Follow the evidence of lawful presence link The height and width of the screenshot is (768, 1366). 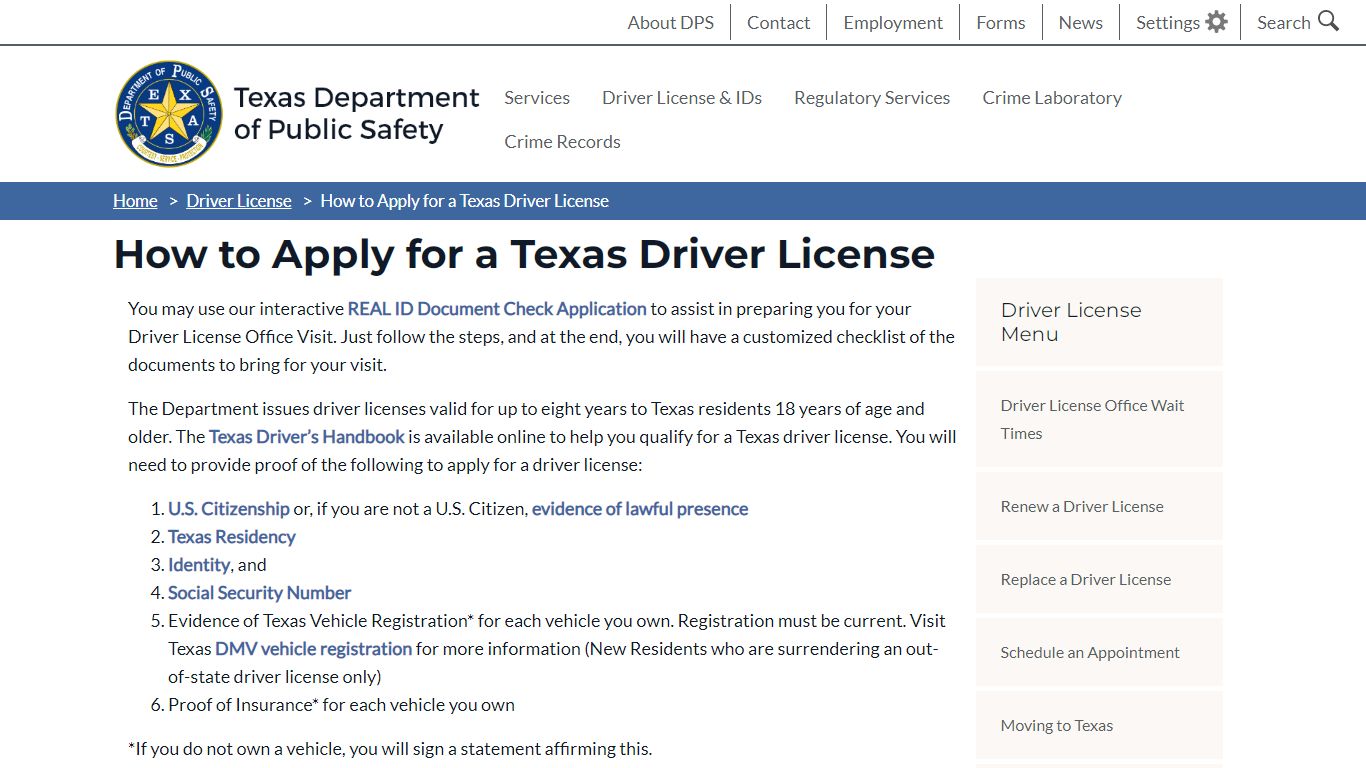640,509
